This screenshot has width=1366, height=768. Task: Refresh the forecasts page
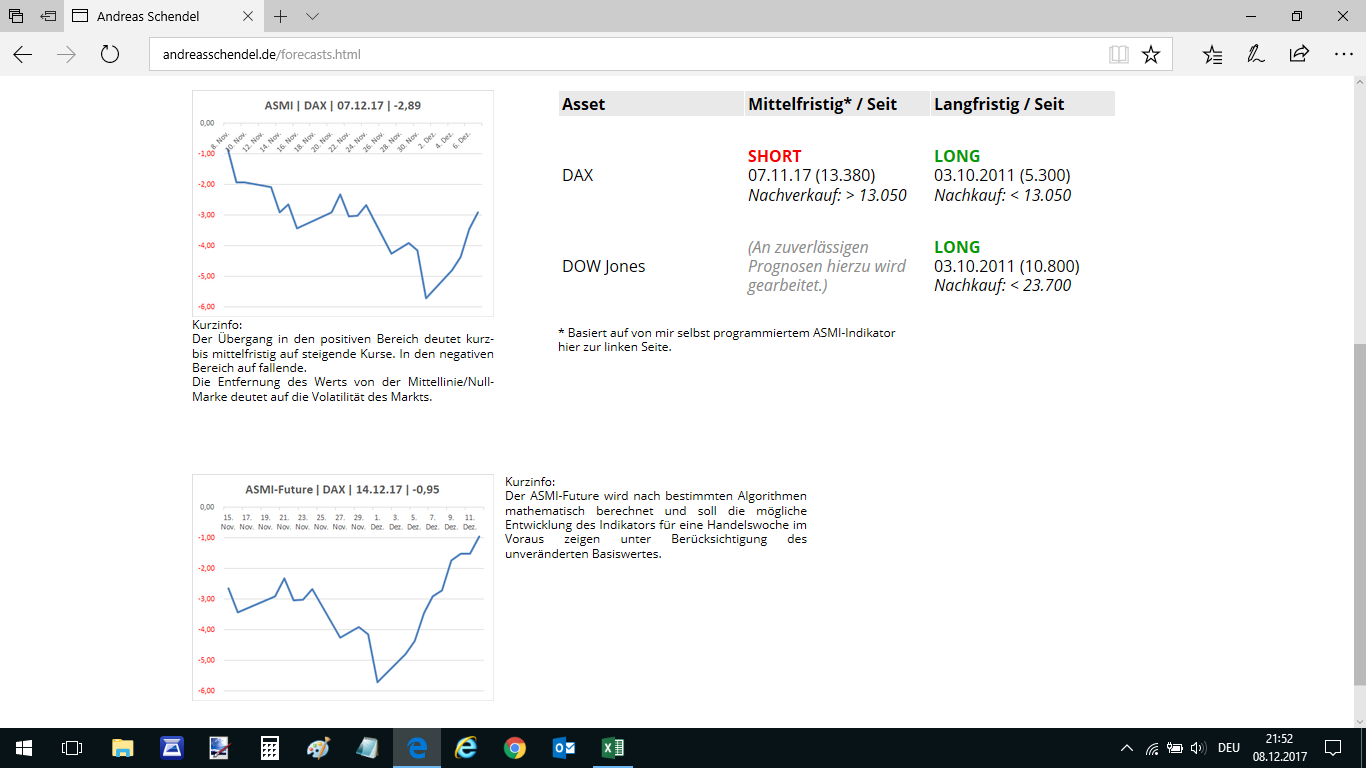point(110,54)
